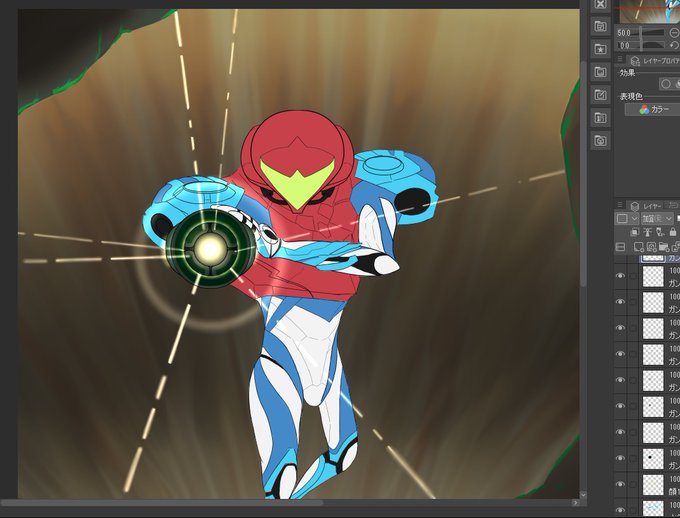The width and height of the screenshot is (680, 518).
Task: Click the 効果 label in layer properties
Action: point(627,72)
